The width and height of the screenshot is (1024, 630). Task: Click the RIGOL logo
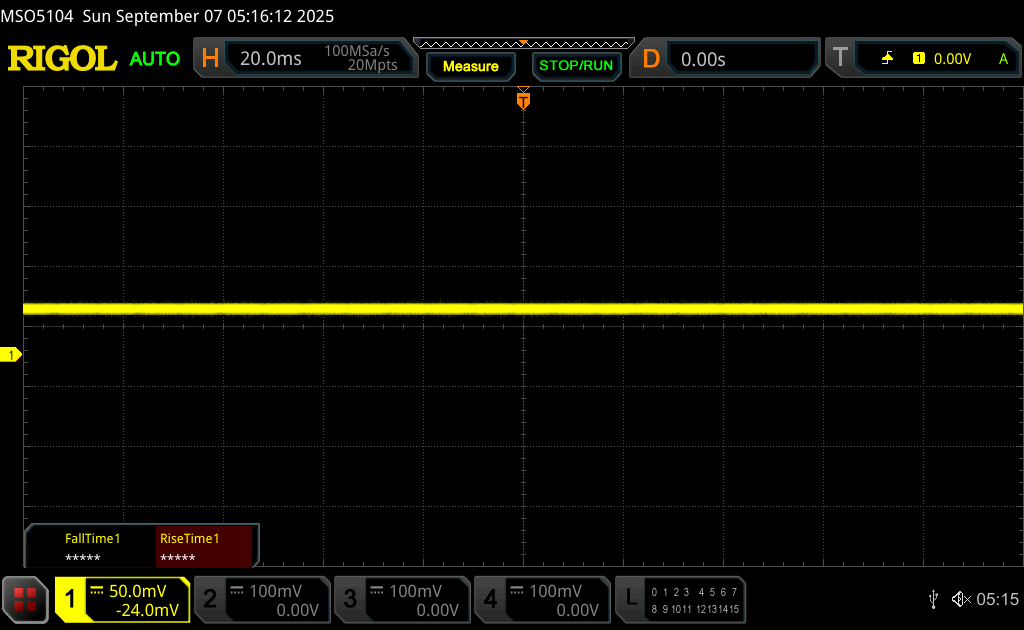62,59
